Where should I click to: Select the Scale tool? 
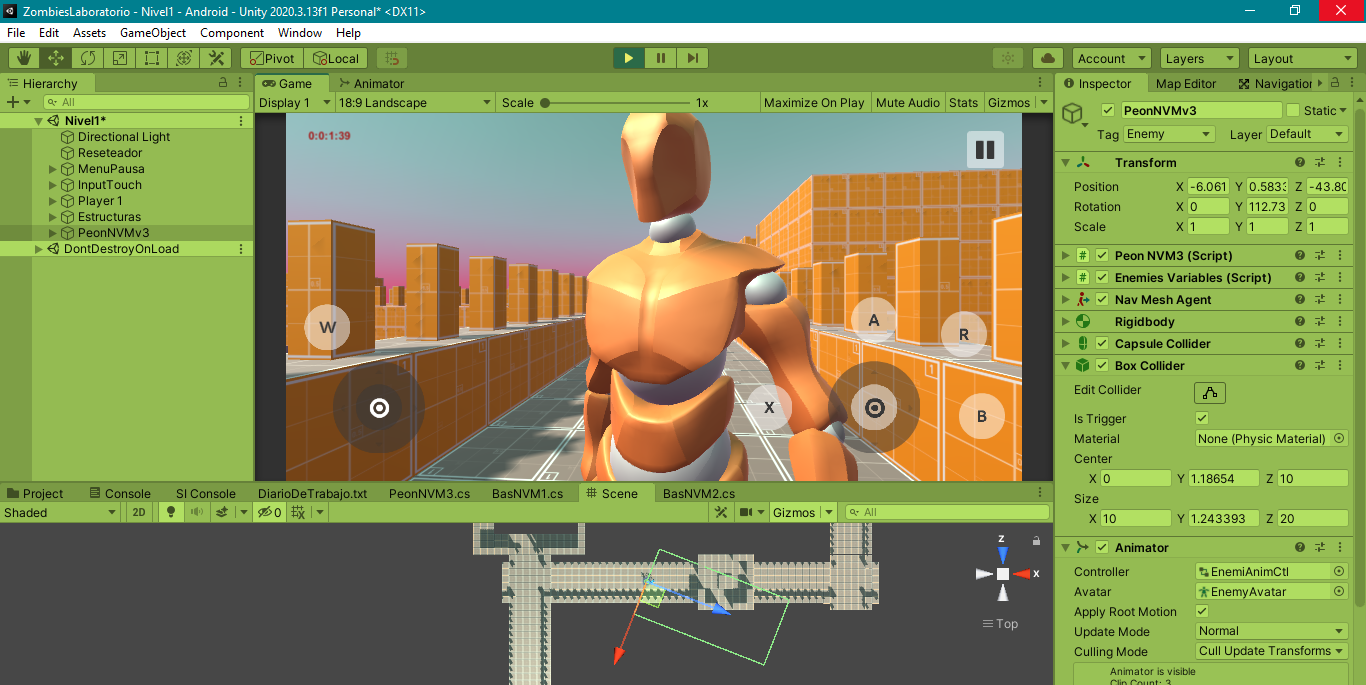(120, 58)
